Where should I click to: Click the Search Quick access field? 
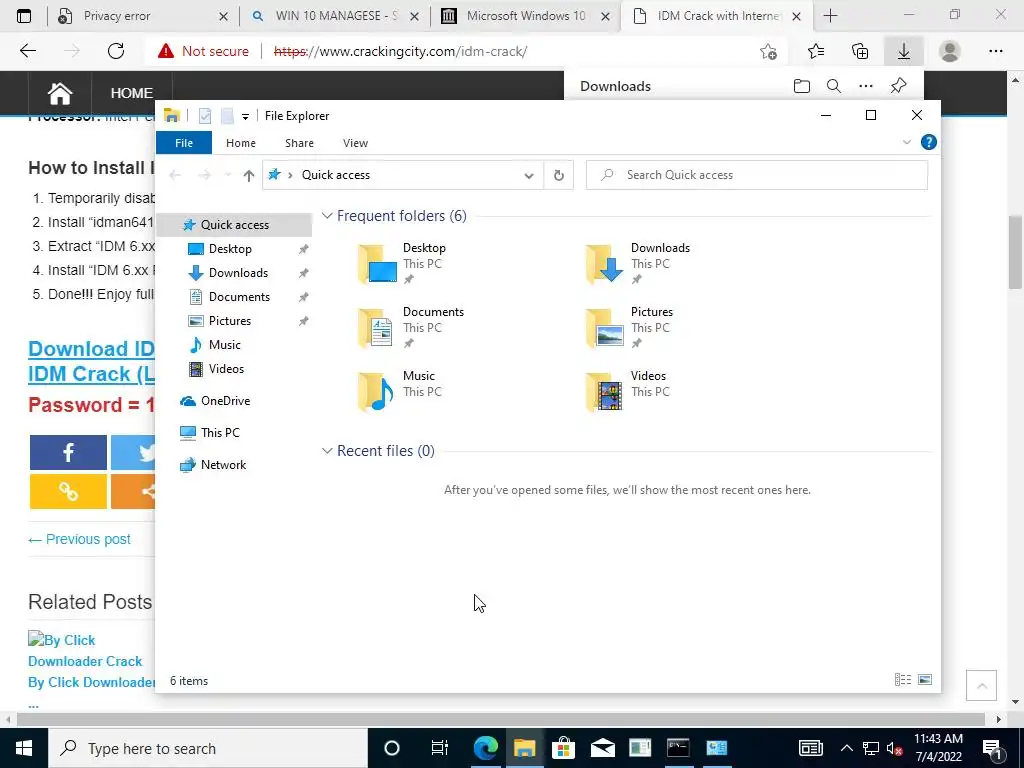pyautogui.click(x=756, y=175)
